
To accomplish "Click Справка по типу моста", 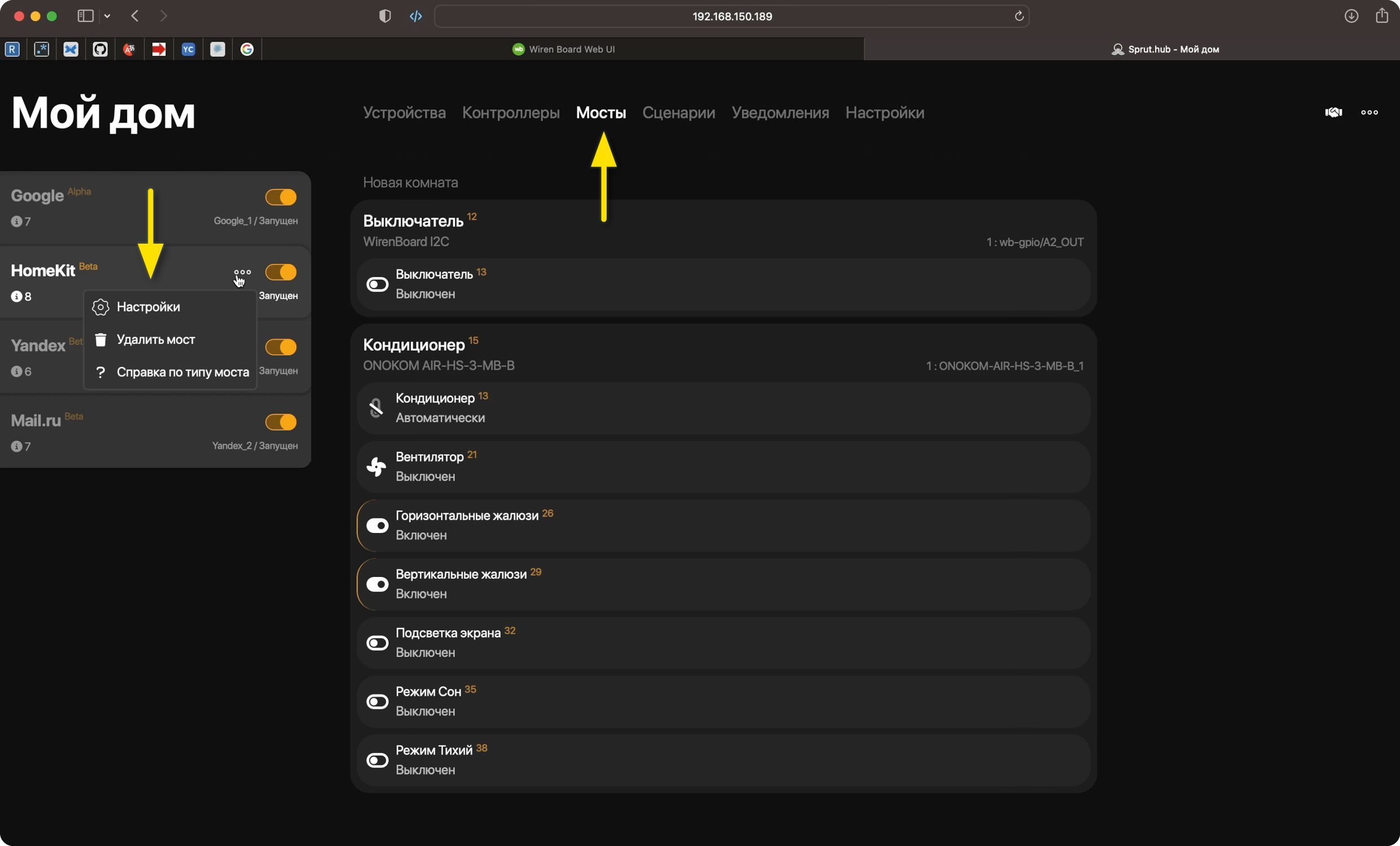I will pyautogui.click(x=182, y=372).
